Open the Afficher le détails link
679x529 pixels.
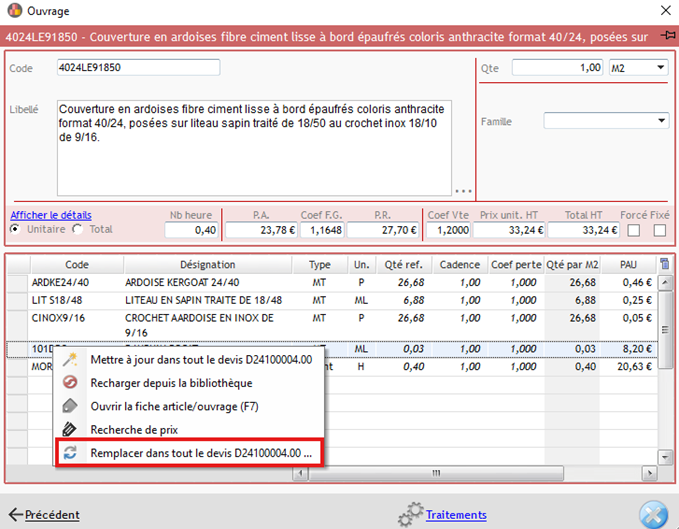pyautogui.click(x=51, y=215)
